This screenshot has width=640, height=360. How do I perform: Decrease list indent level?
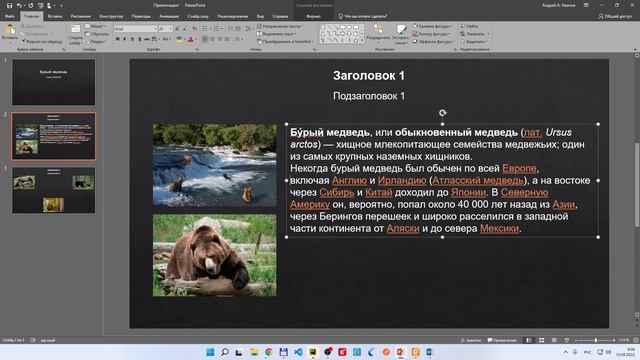click(230, 29)
